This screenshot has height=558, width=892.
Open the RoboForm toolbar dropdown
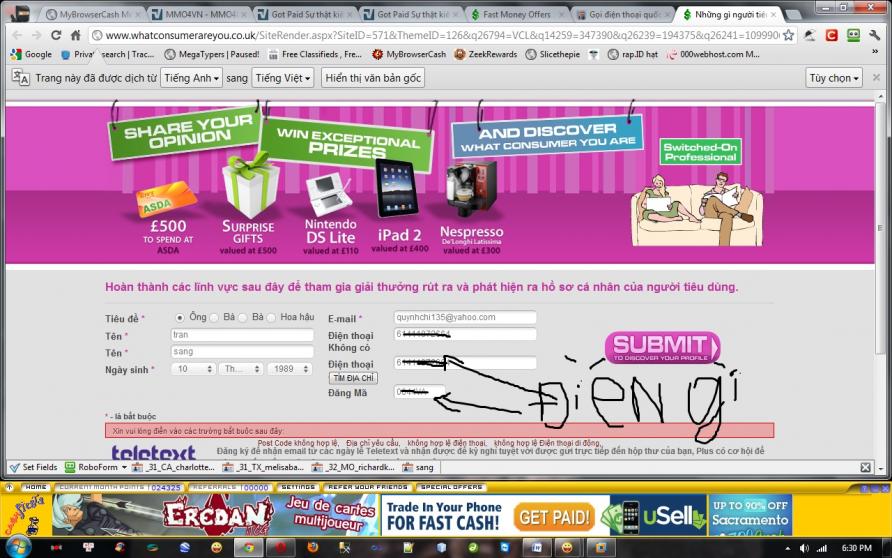click(x=124, y=468)
